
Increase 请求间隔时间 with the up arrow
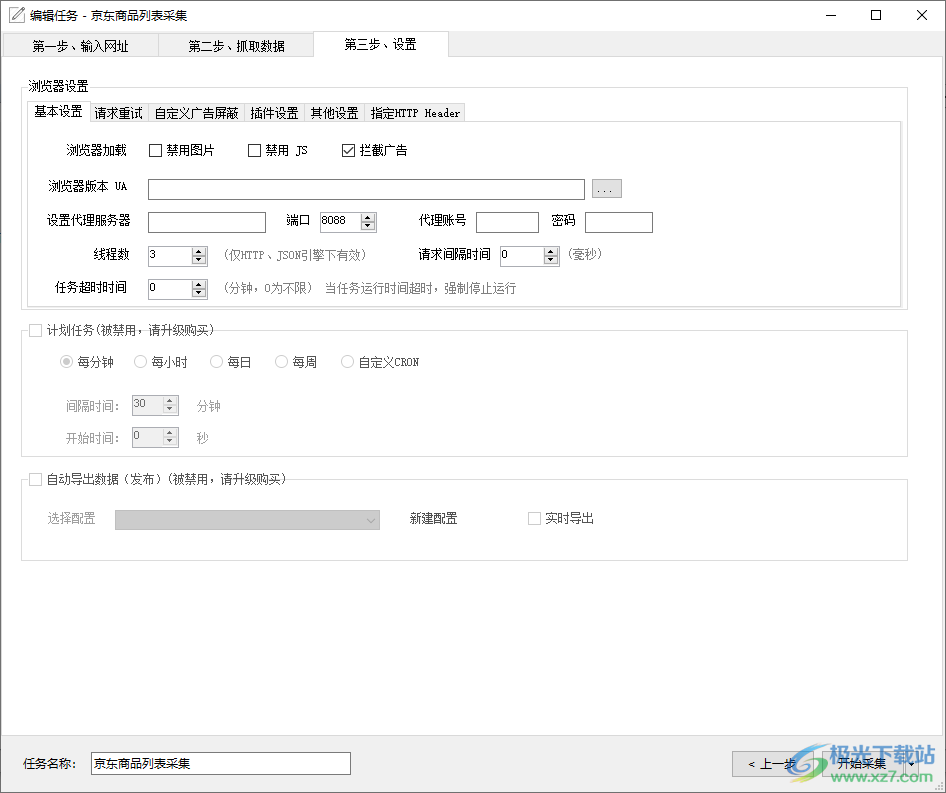point(551,252)
